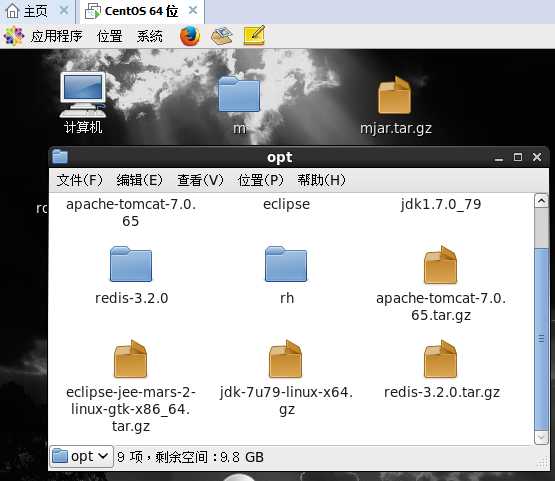Viewport: 555px width, 481px height.
Task: Click the window resize grip corner
Action: [x=542, y=463]
